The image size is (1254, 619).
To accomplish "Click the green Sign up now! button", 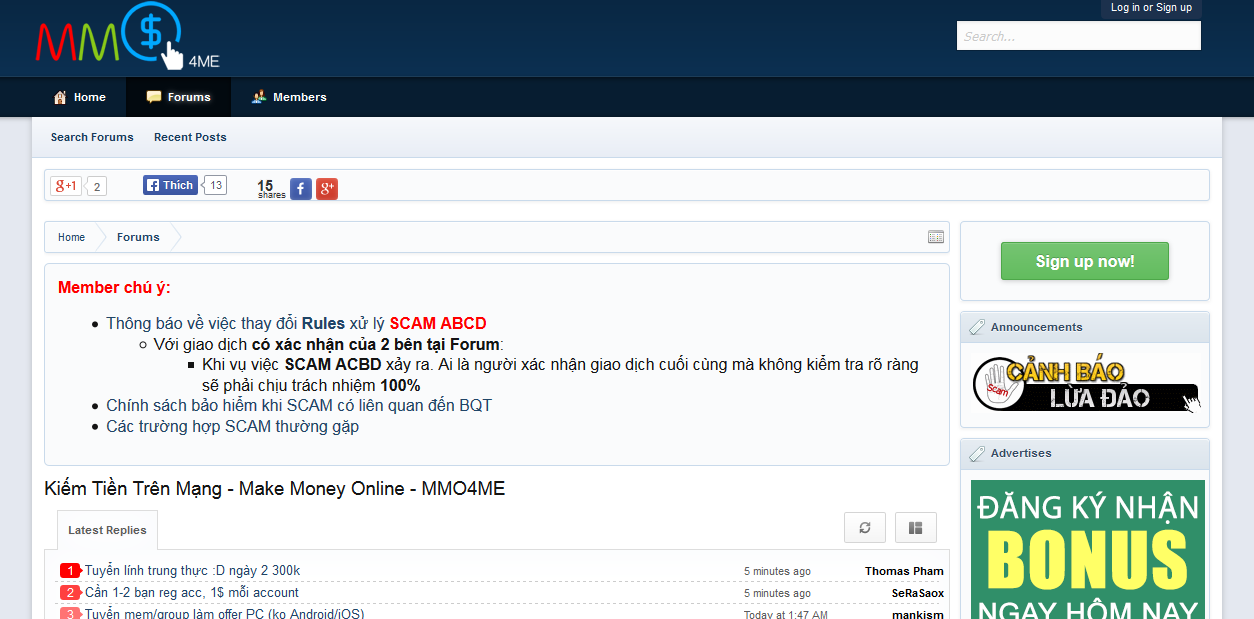I will (x=1085, y=261).
